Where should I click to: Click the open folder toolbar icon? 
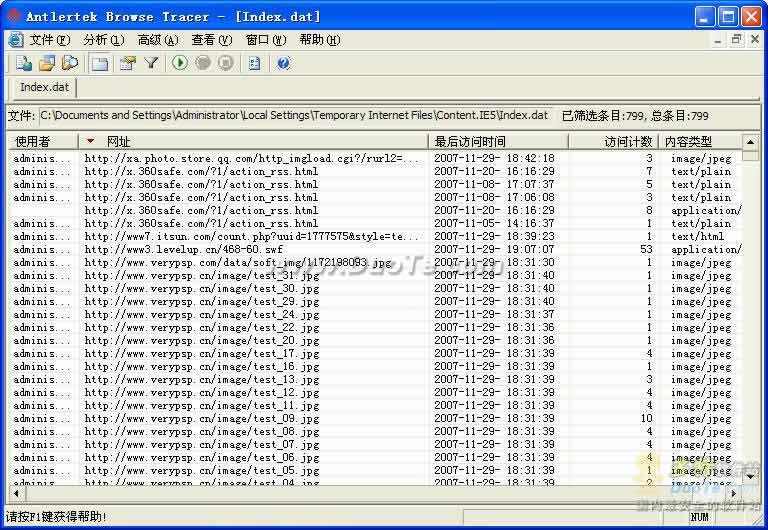tap(47, 63)
